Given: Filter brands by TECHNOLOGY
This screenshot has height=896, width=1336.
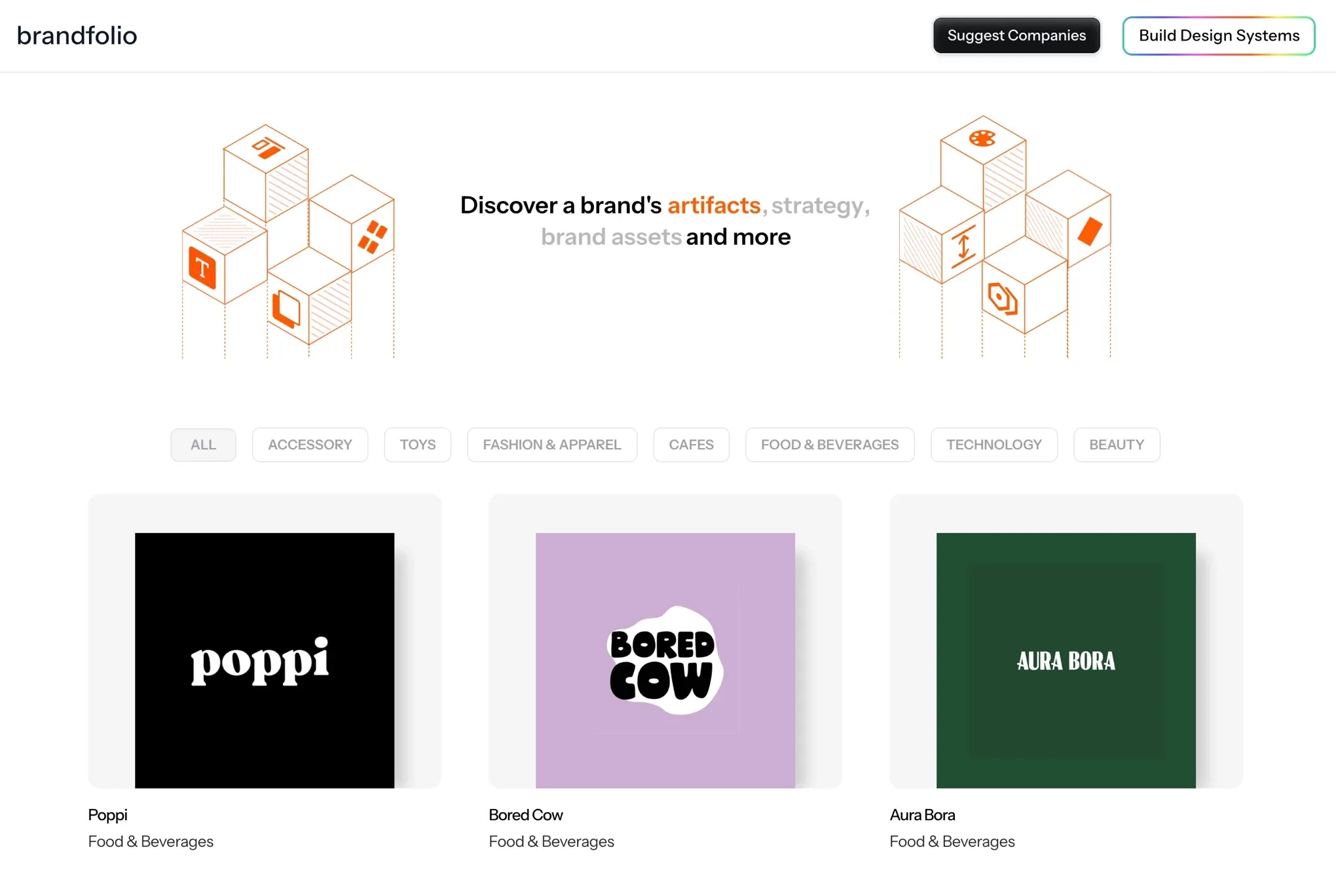Looking at the screenshot, I should [x=993, y=445].
